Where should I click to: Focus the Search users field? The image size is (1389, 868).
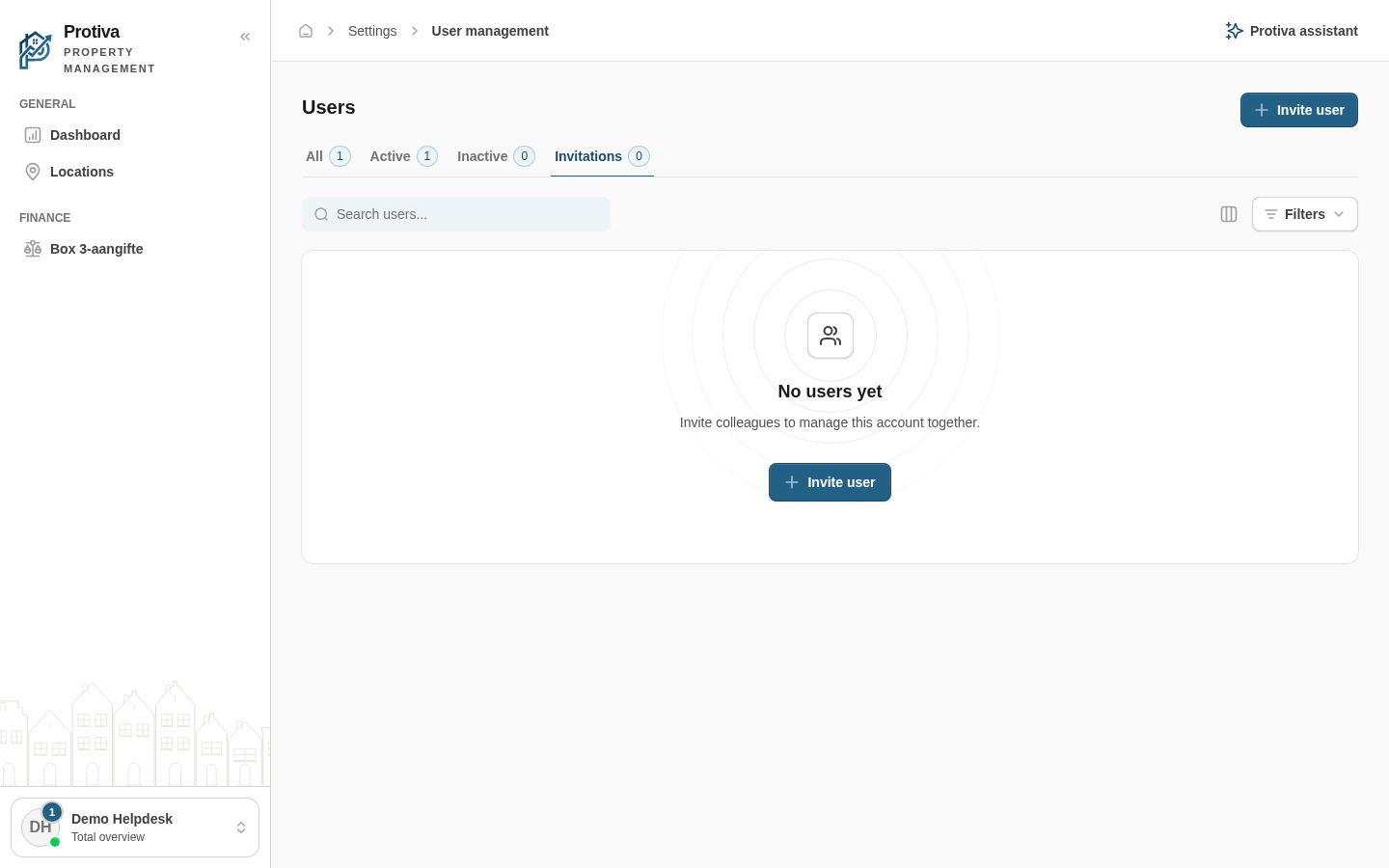(x=456, y=214)
